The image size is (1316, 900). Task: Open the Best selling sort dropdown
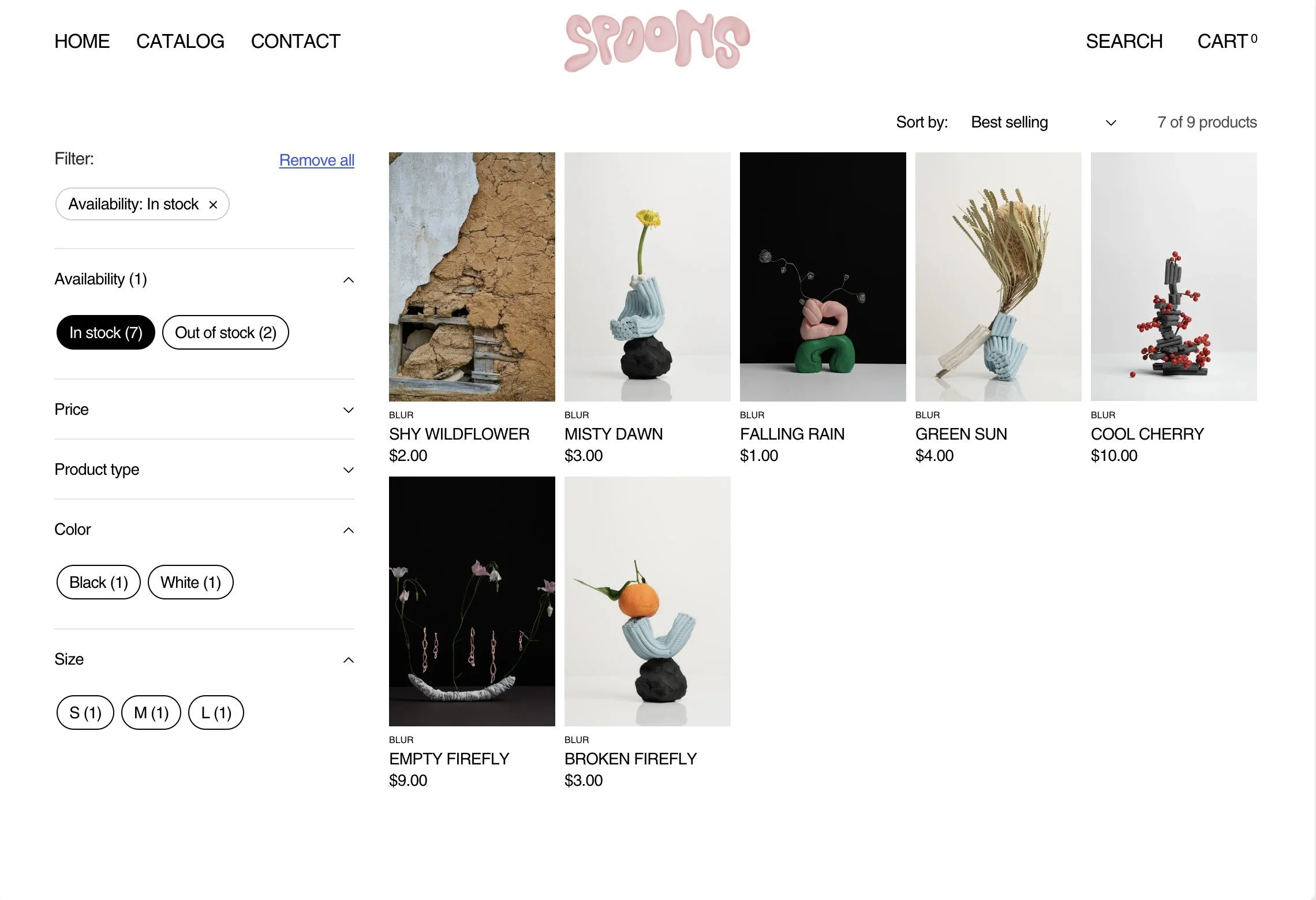click(x=1044, y=122)
